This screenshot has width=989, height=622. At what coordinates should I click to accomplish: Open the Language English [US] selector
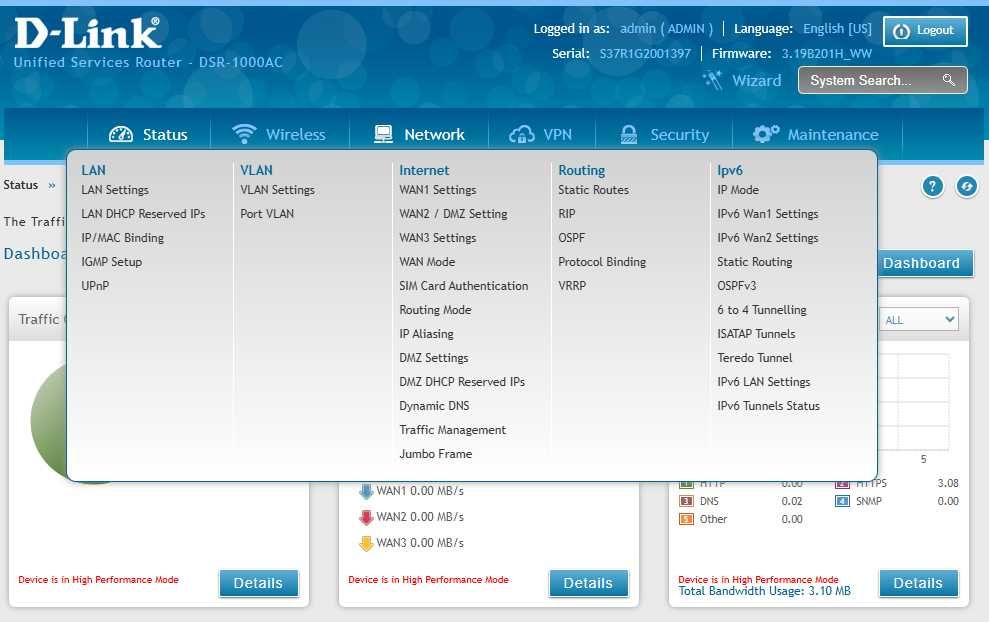click(x=837, y=28)
